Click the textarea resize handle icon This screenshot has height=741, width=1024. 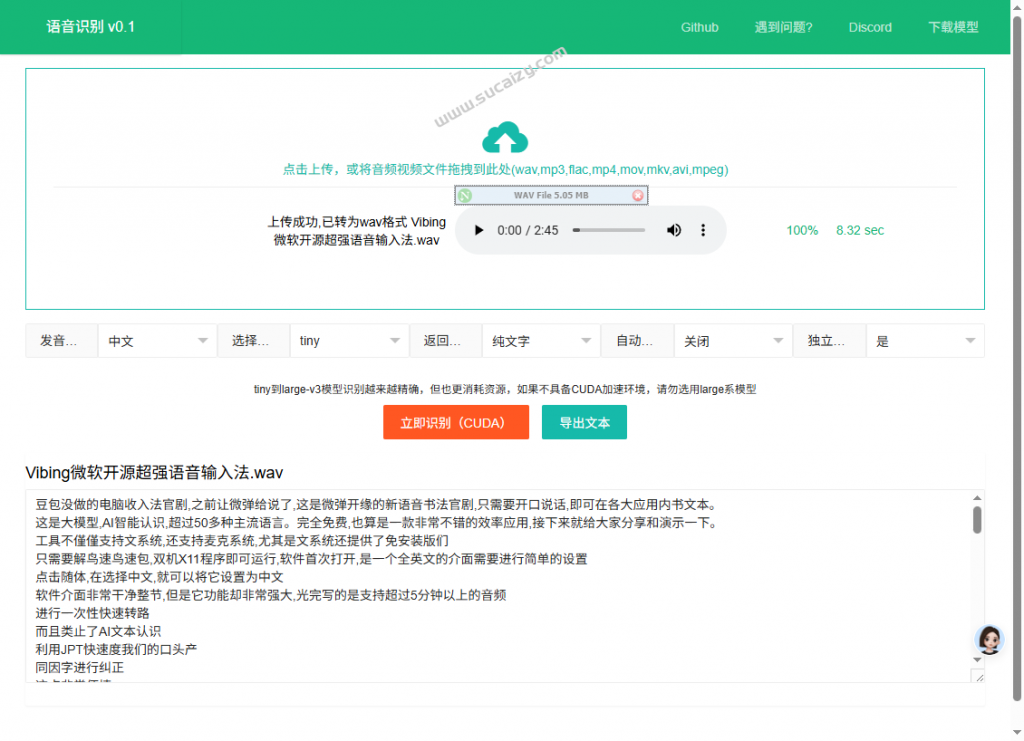point(978,676)
